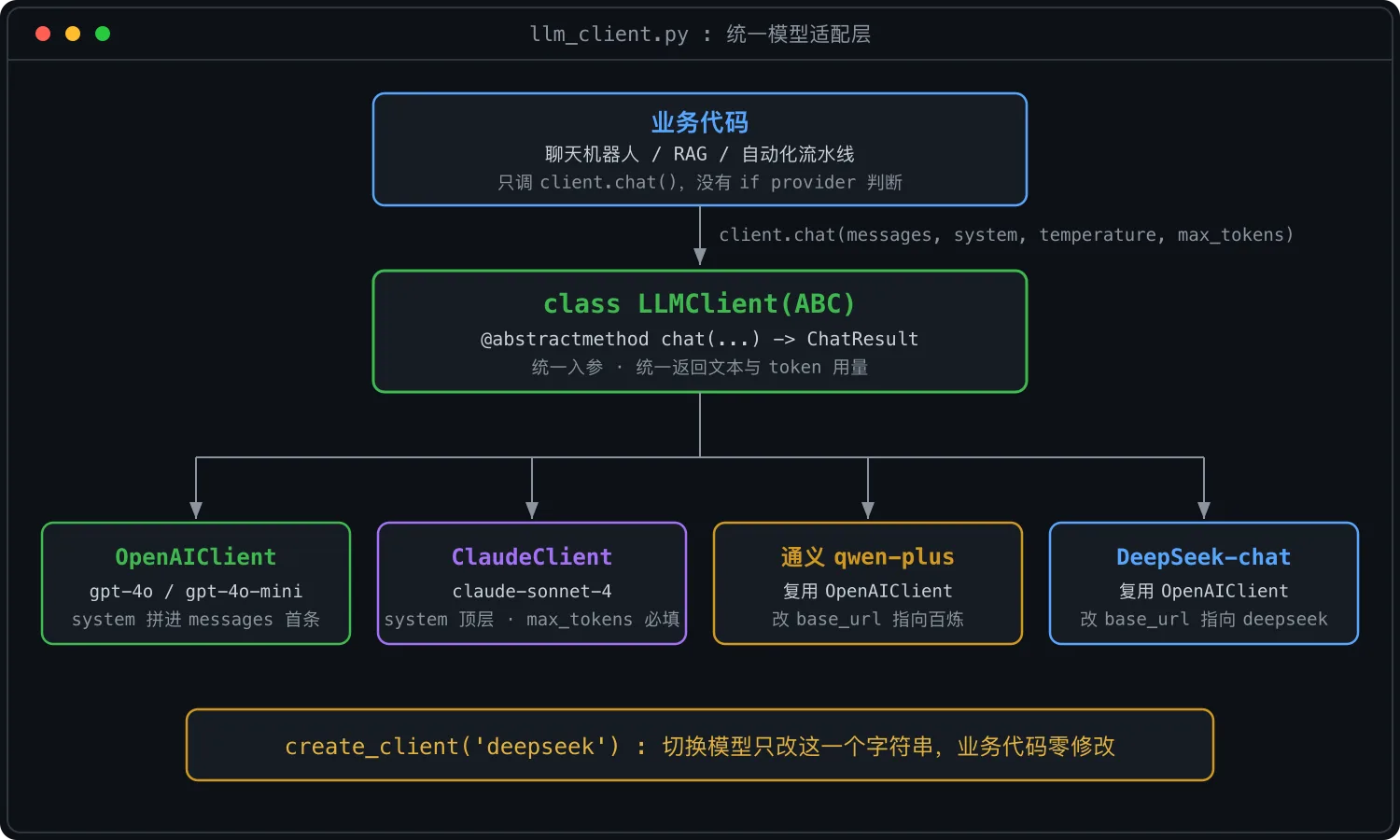Select the '通义 qwen-plus' box title
Screen dimensions: 1400x840
click(868, 557)
